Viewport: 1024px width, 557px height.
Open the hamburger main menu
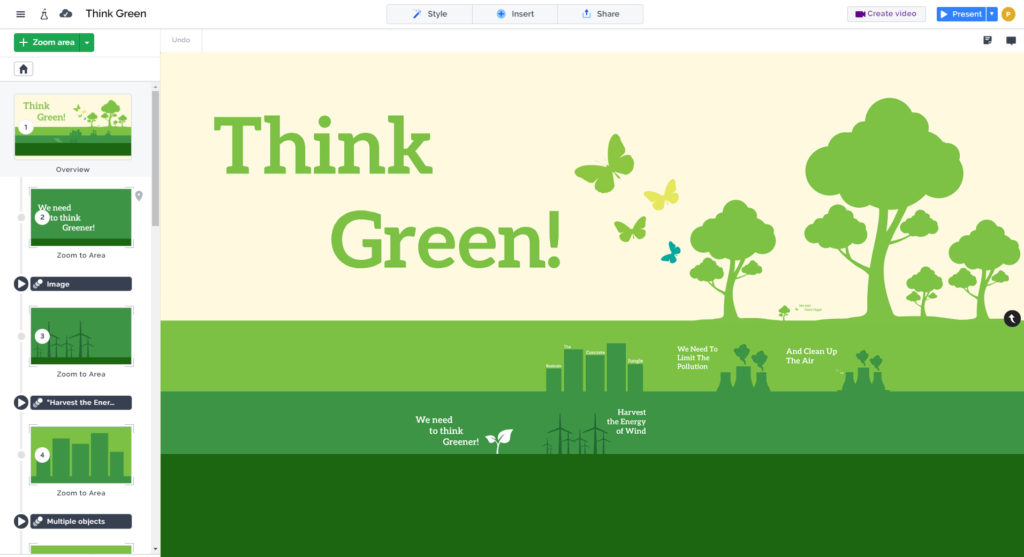[21, 14]
